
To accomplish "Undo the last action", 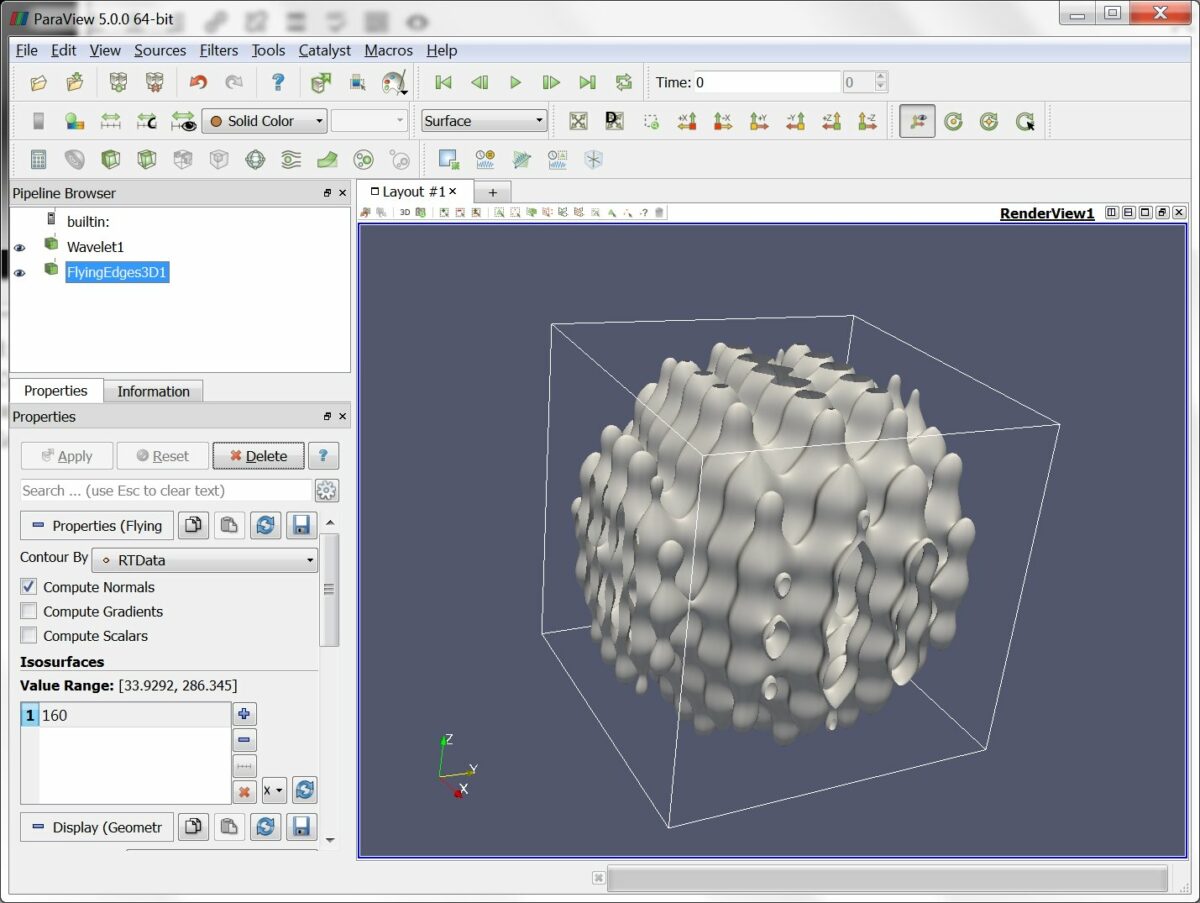I will 198,82.
